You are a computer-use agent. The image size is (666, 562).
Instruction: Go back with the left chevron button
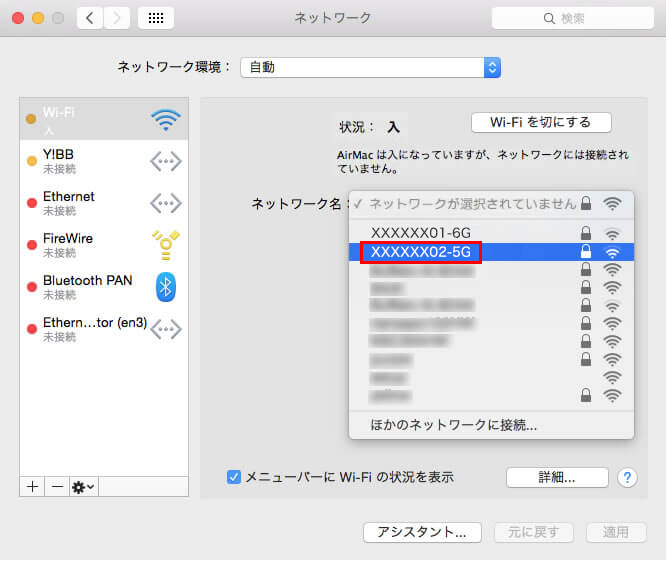point(90,18)
